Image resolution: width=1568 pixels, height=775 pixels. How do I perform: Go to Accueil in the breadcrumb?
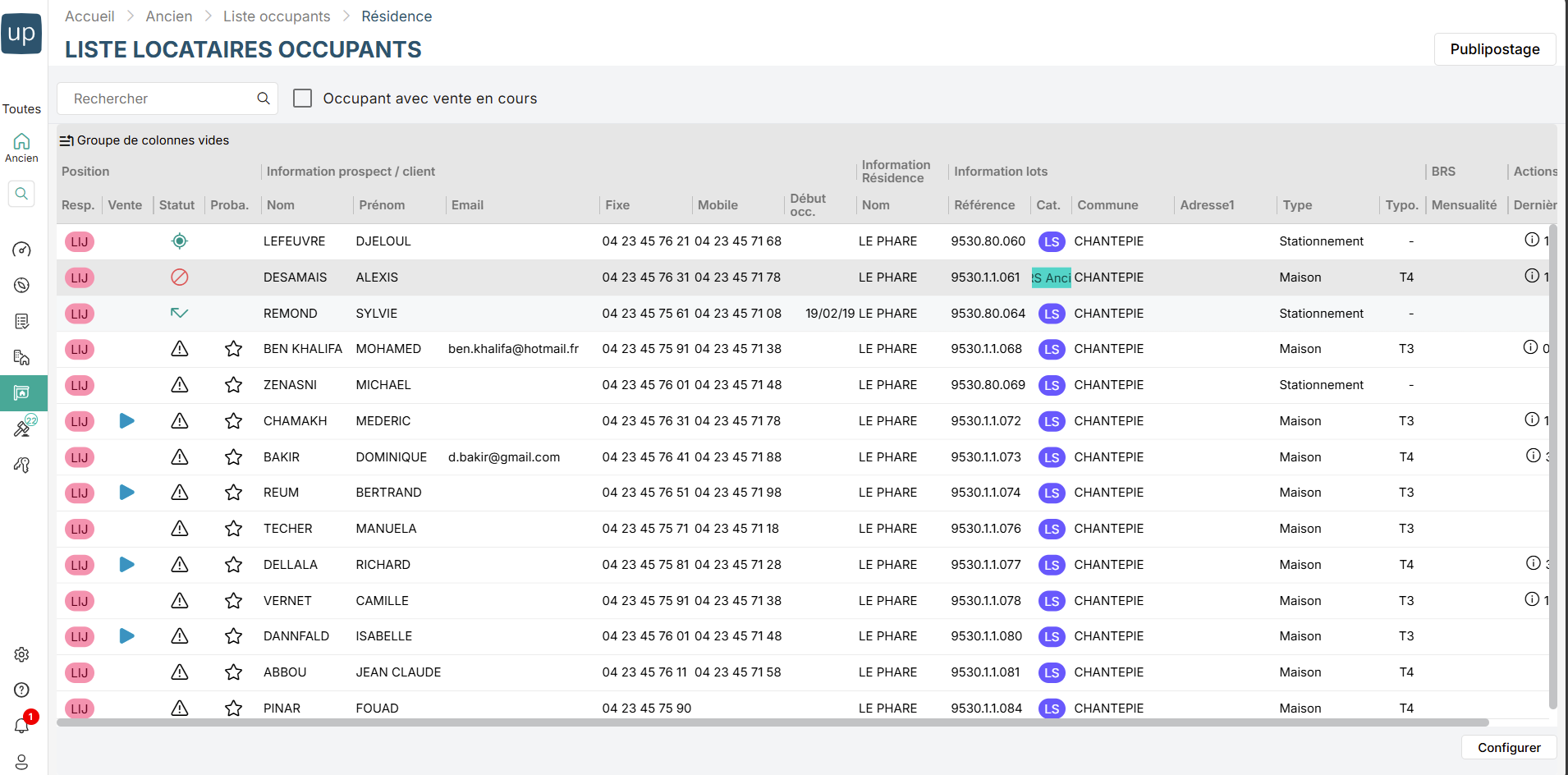point(89,16)
